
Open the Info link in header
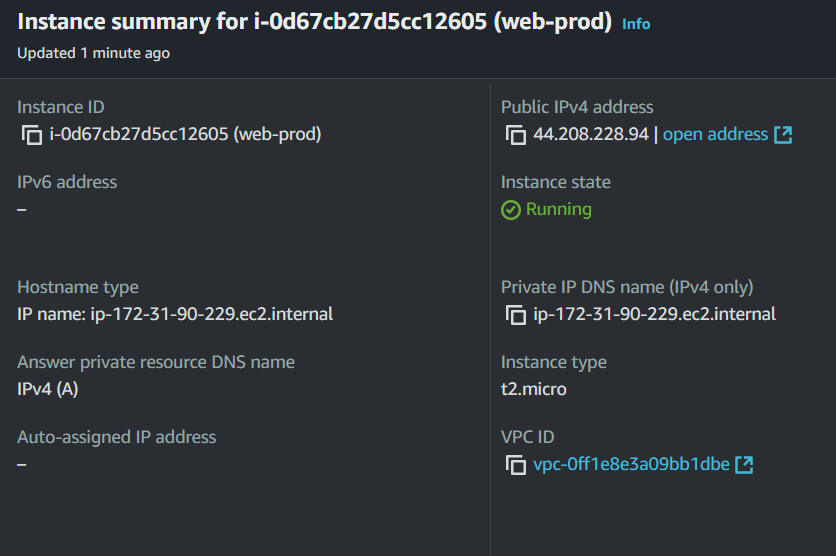pyautogui.click(x=636, y=24)
